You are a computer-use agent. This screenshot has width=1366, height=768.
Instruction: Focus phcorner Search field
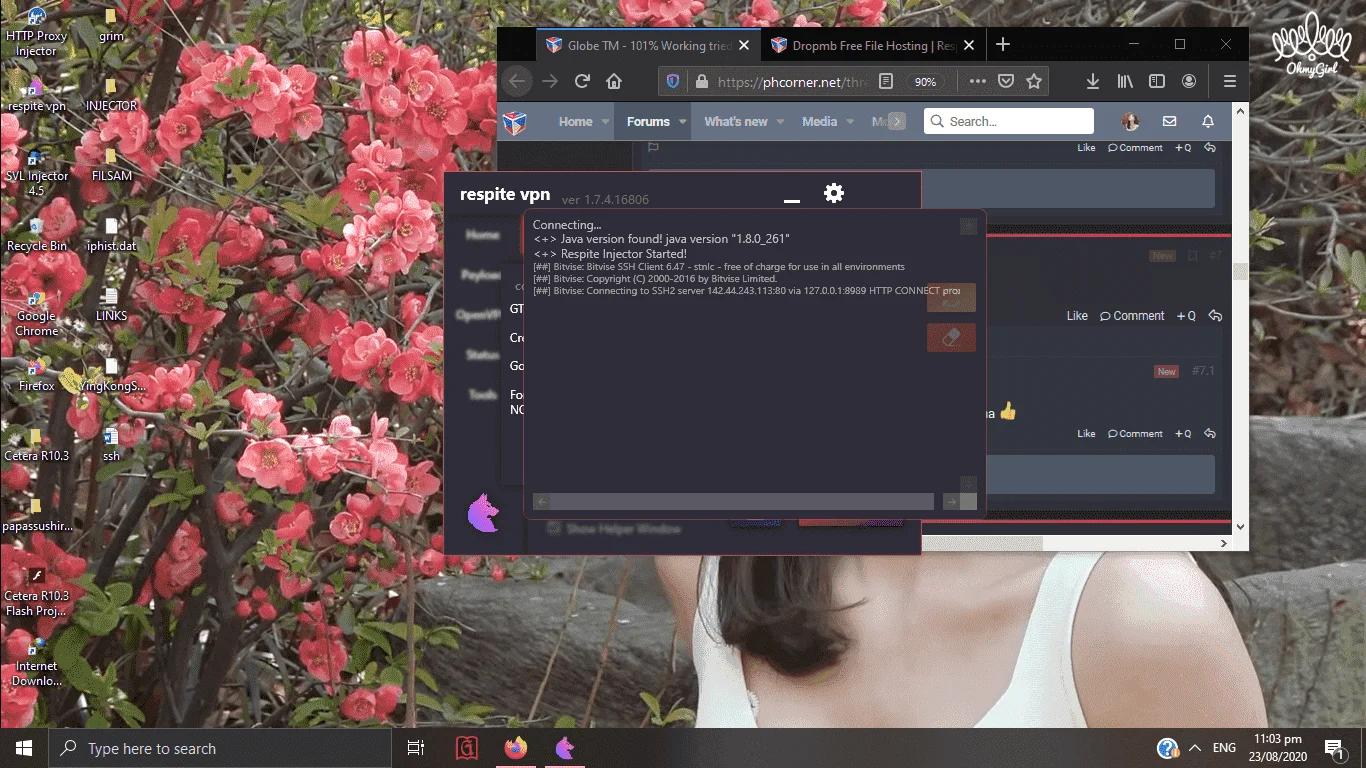pyautogui.click(x=1009, y=121)
